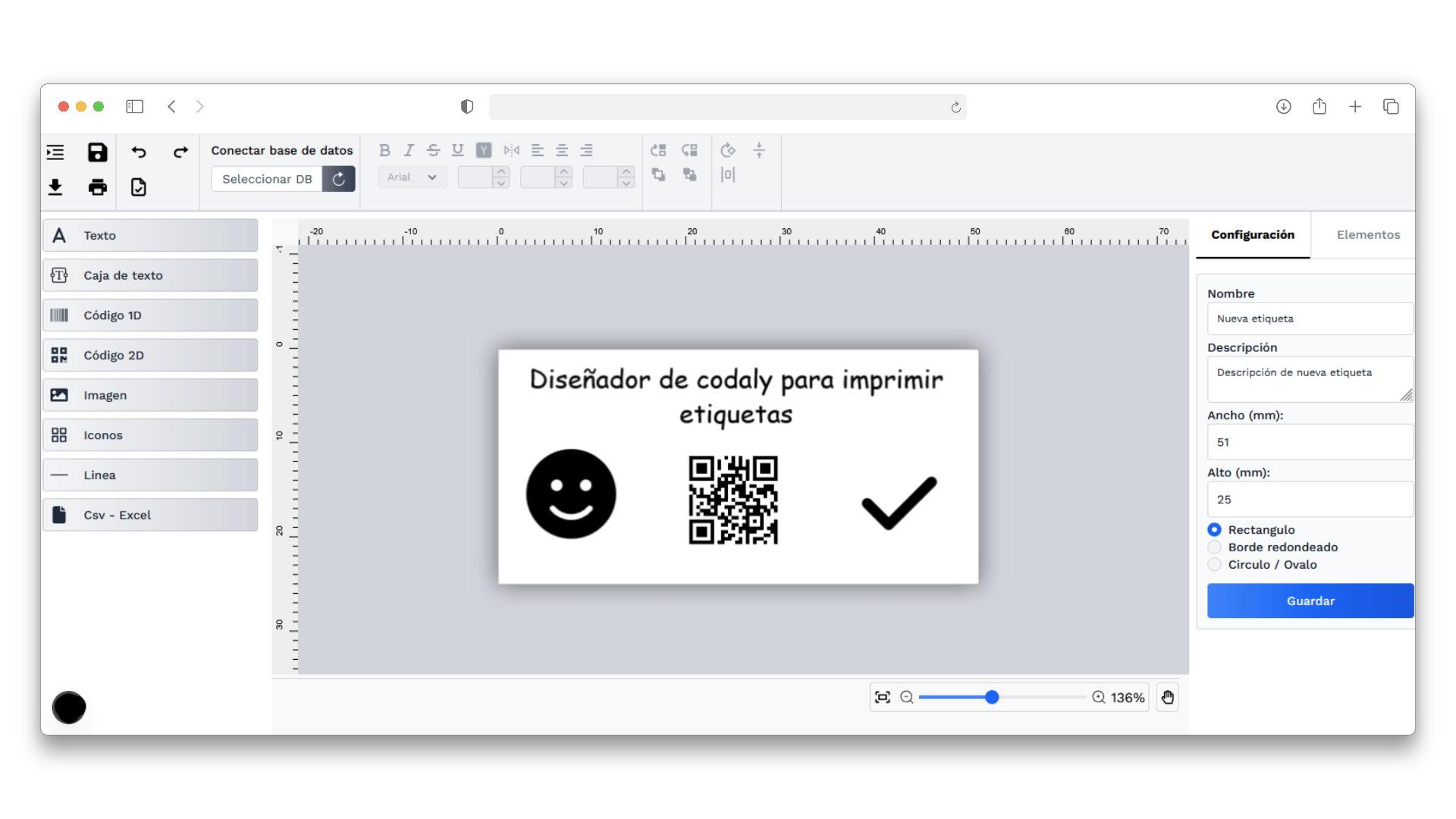Switch to the Elementos tab
1456x819 pixels.
coord(1368,235)
